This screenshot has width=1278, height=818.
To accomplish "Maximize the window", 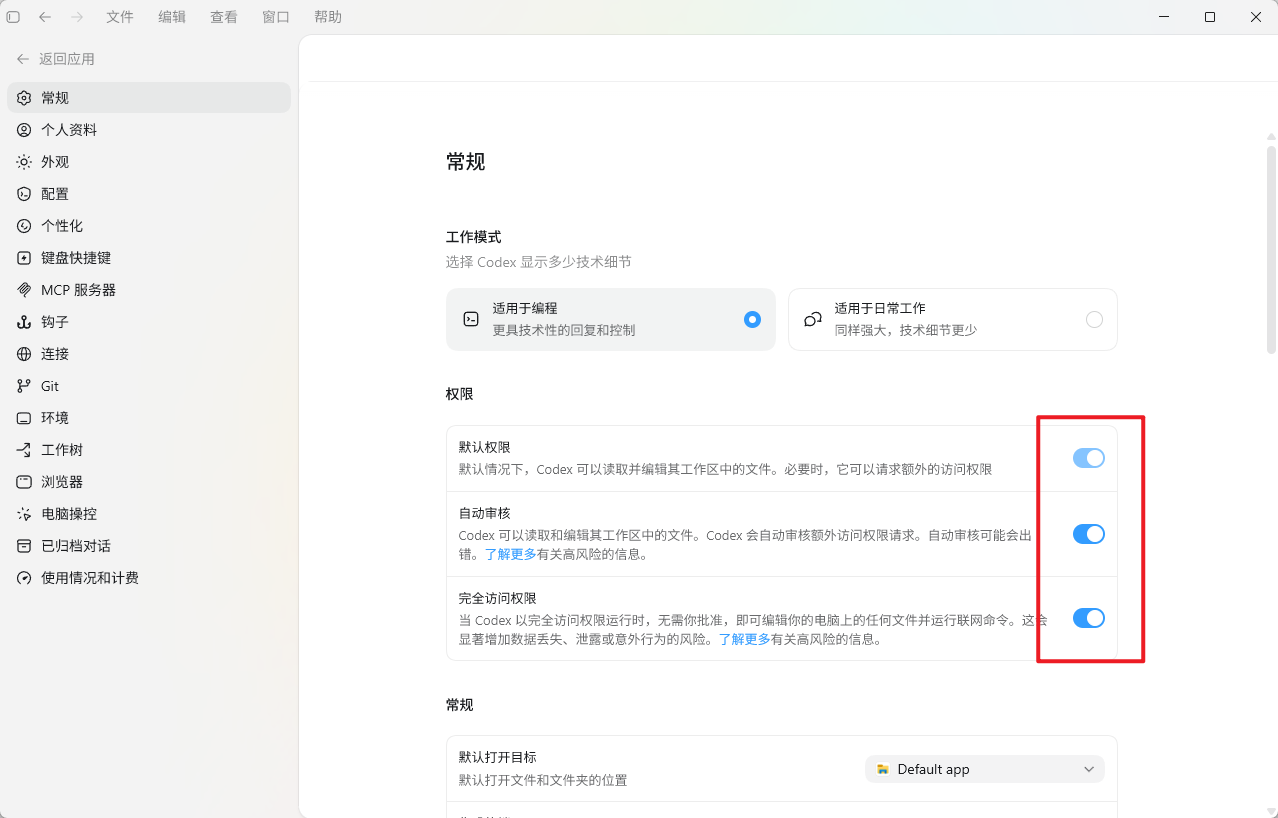I will pyautogui.click(x=1210, y=17).
